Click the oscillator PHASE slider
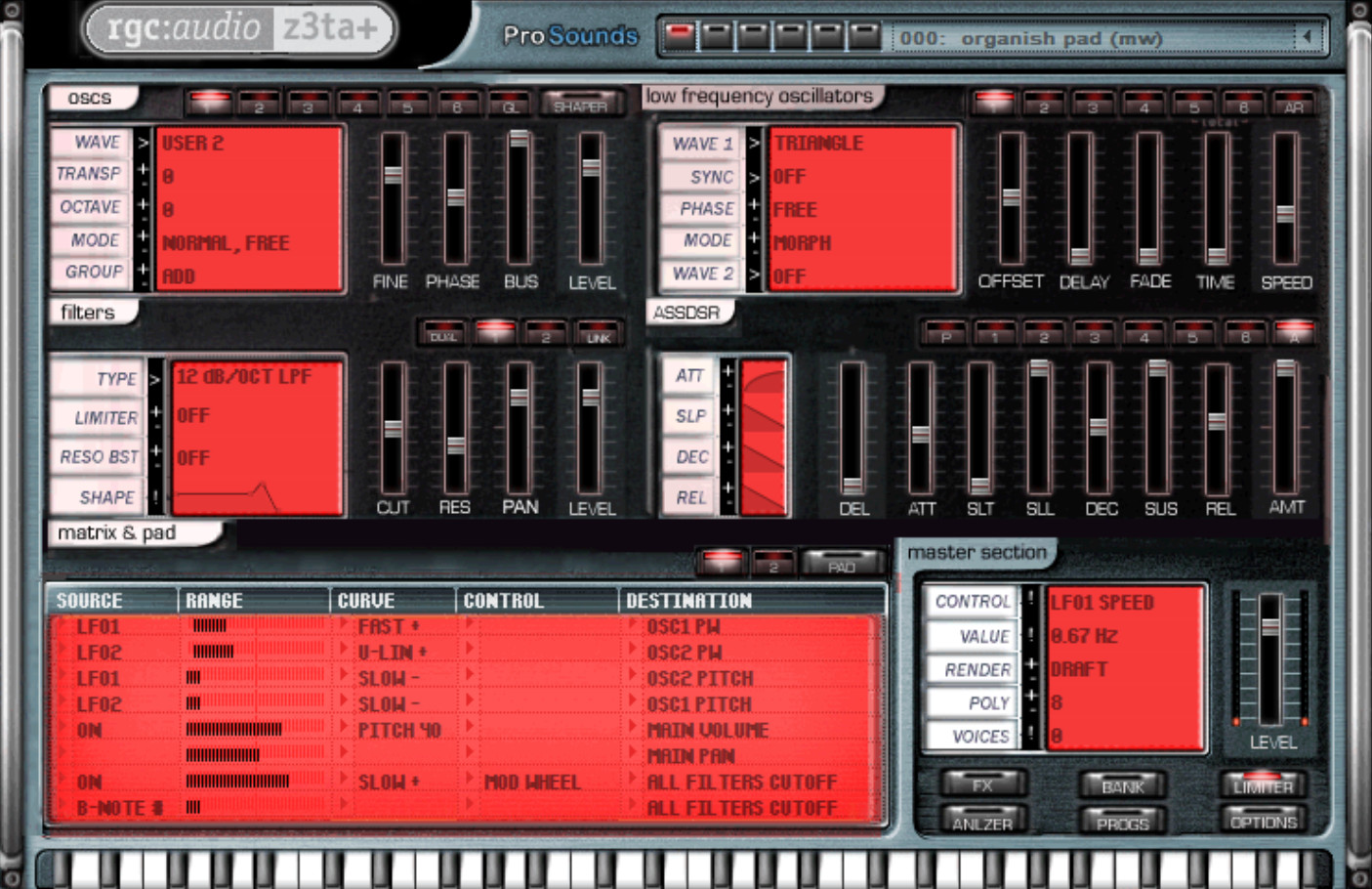 point(455,198)
